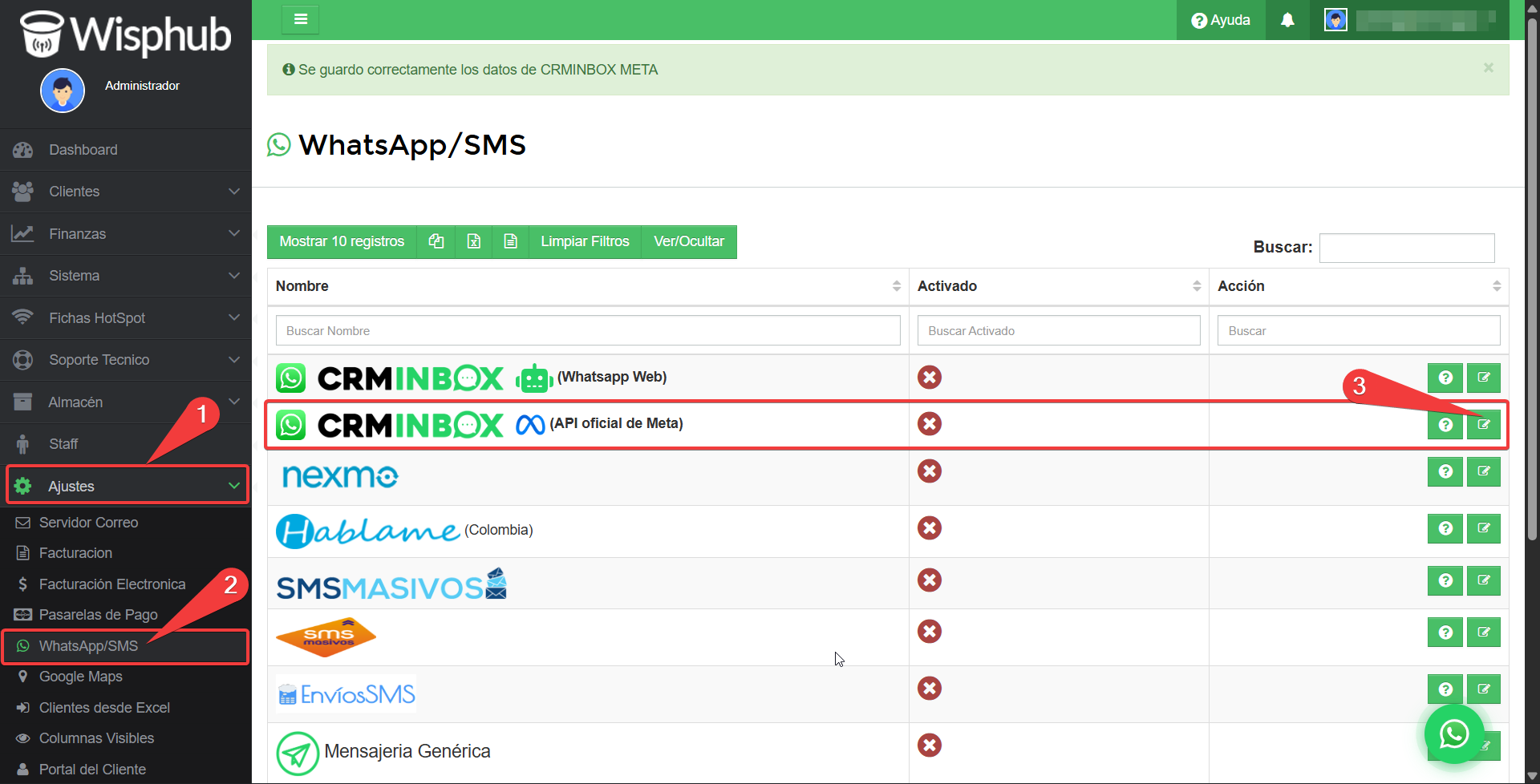Edit Hablame Colombia configuration
Image resolution: width=1540 pixels, height=784 pixels.
1484,528
